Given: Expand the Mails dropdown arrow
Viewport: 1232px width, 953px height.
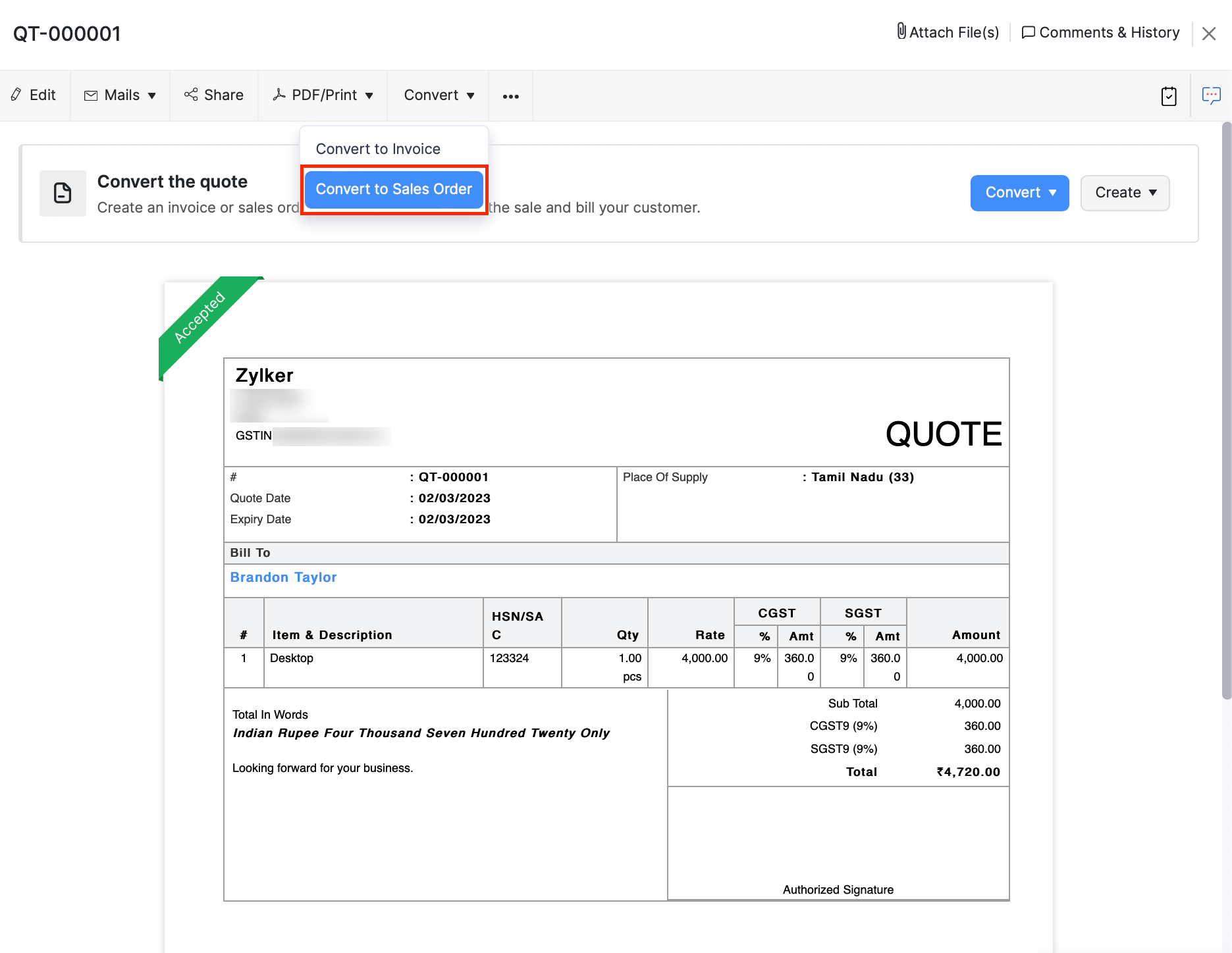Looking at the screenshot, I should pos(152,95).
